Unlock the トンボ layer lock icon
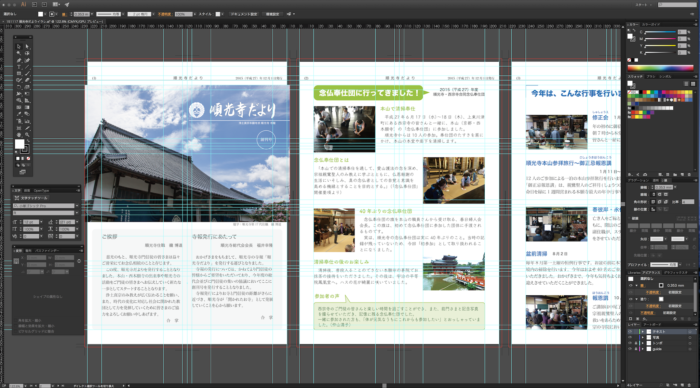 (636, 343)
